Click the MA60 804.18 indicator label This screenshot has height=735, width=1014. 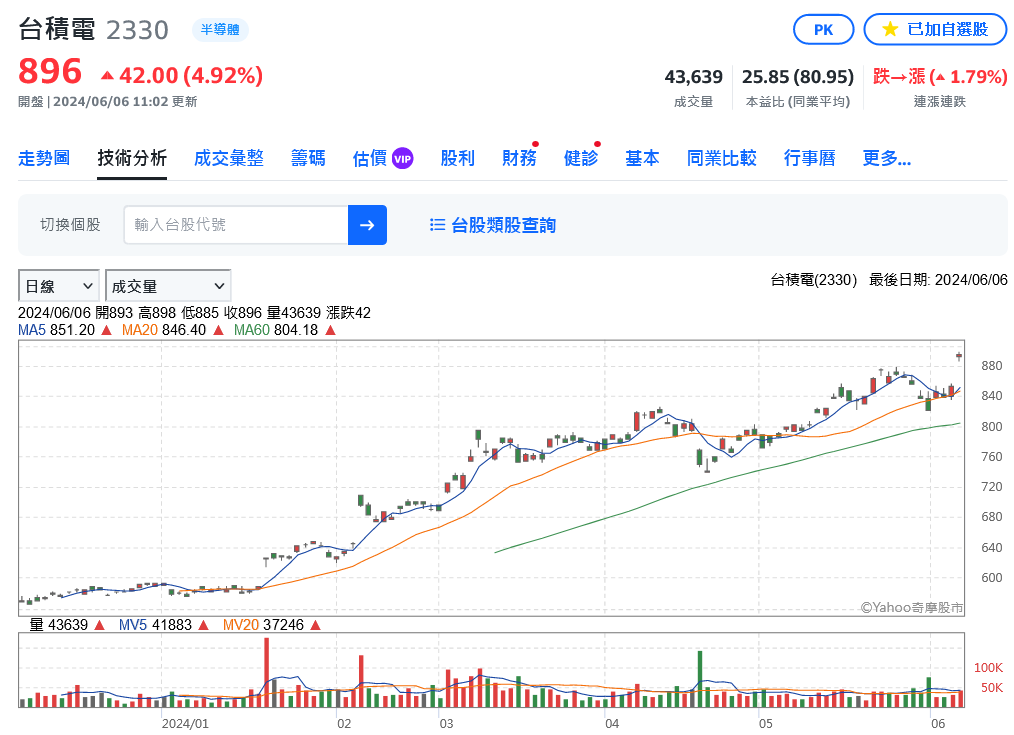click(285, 330)
